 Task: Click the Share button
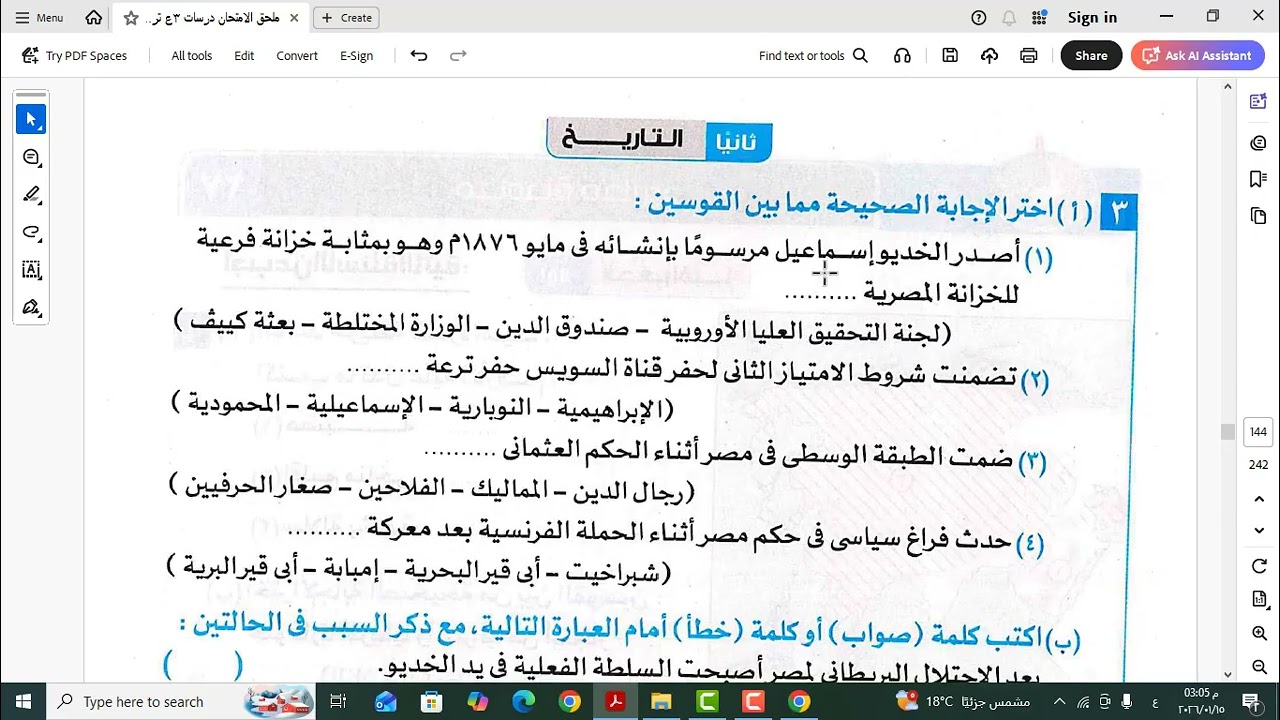(x=1091, y=56)
